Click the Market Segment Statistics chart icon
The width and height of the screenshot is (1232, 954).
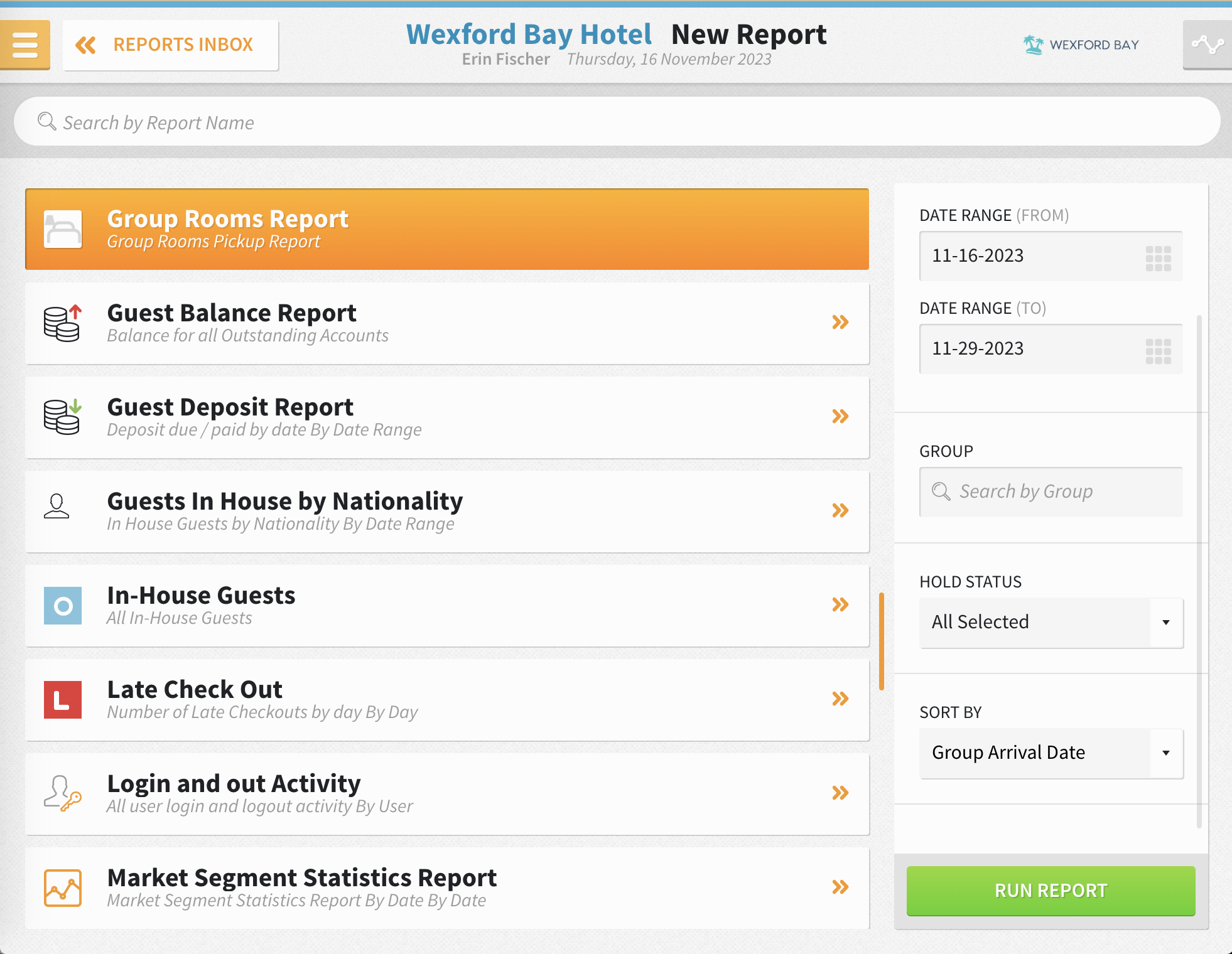(x=62, y=887)
